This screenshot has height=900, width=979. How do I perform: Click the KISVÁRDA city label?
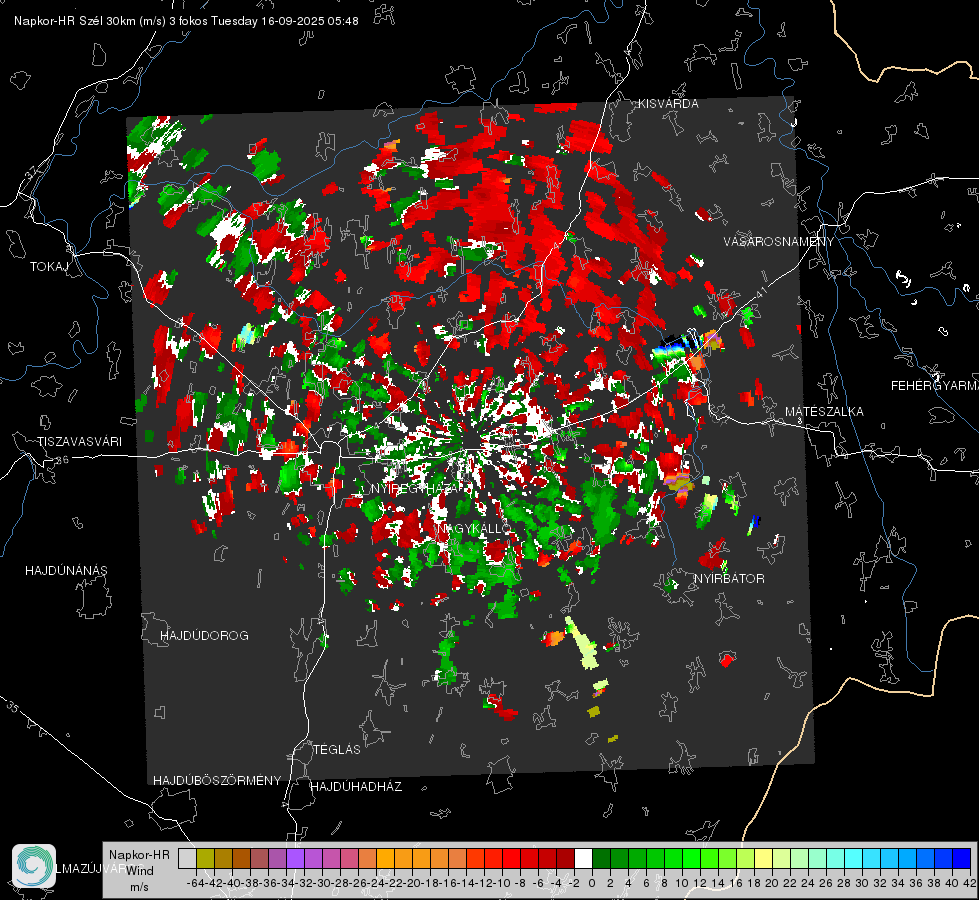tap(668, 104)
